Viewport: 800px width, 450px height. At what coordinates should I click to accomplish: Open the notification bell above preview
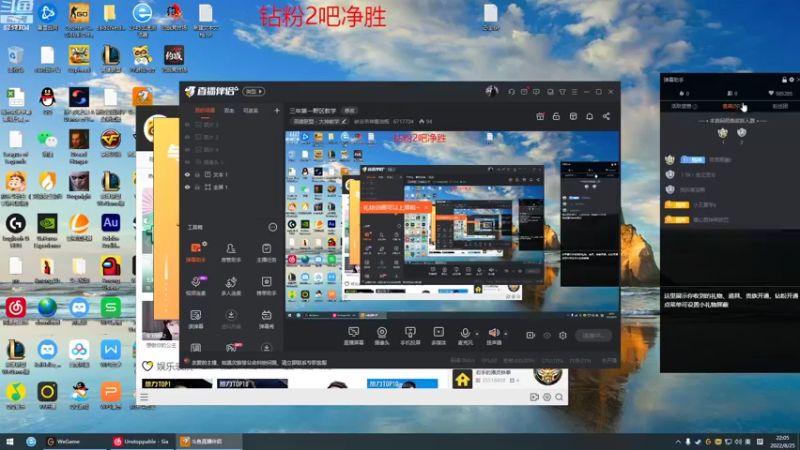tap(589, 116)
